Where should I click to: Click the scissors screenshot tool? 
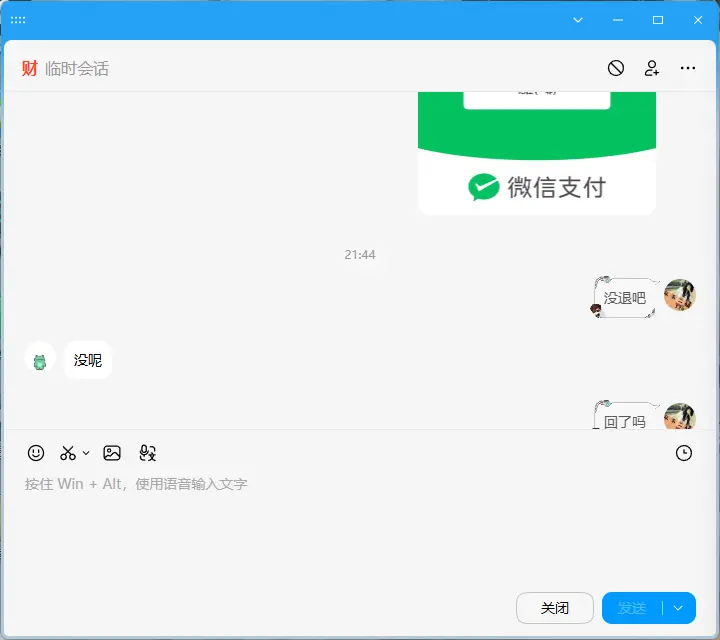68,453
